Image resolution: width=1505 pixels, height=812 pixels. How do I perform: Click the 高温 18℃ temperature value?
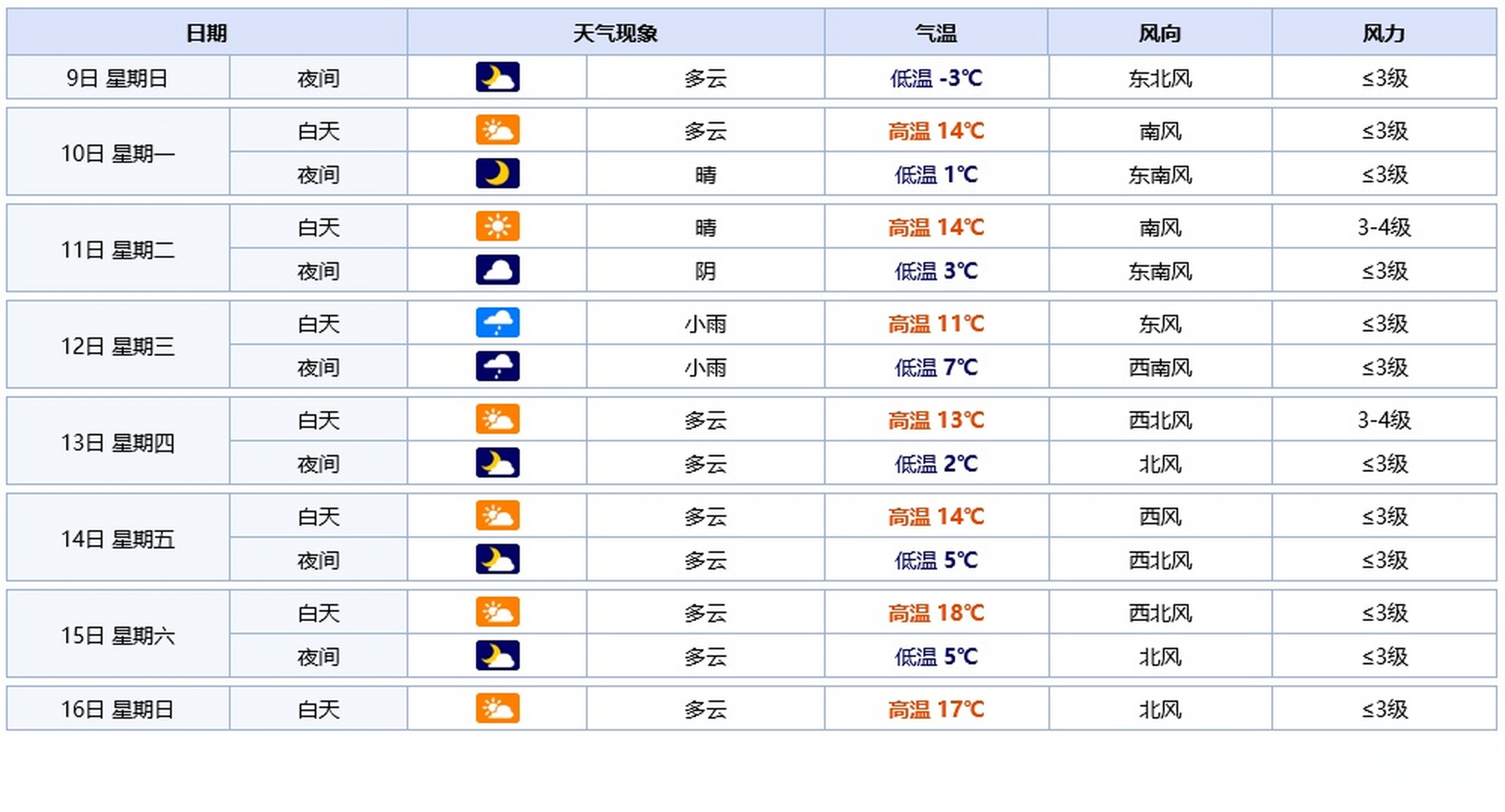[936, 613]
